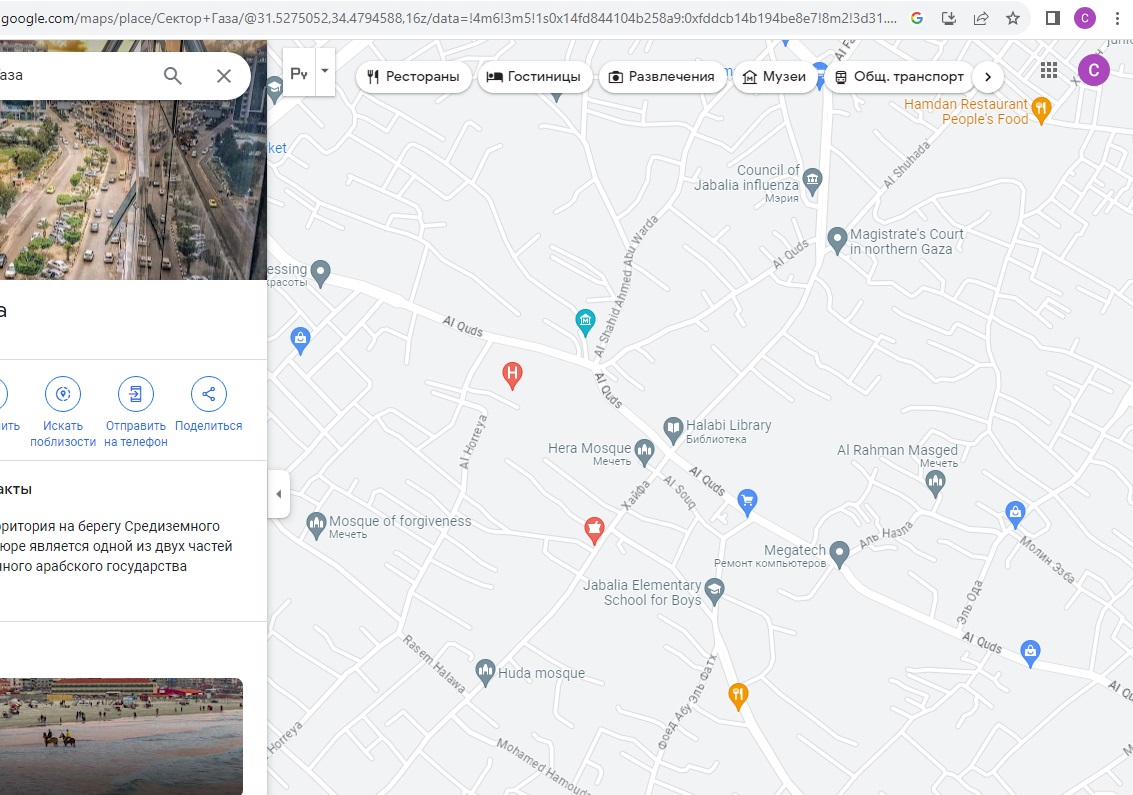Click the URL in the address bar
Viewport: 1133px width, 795px height.
448,18
